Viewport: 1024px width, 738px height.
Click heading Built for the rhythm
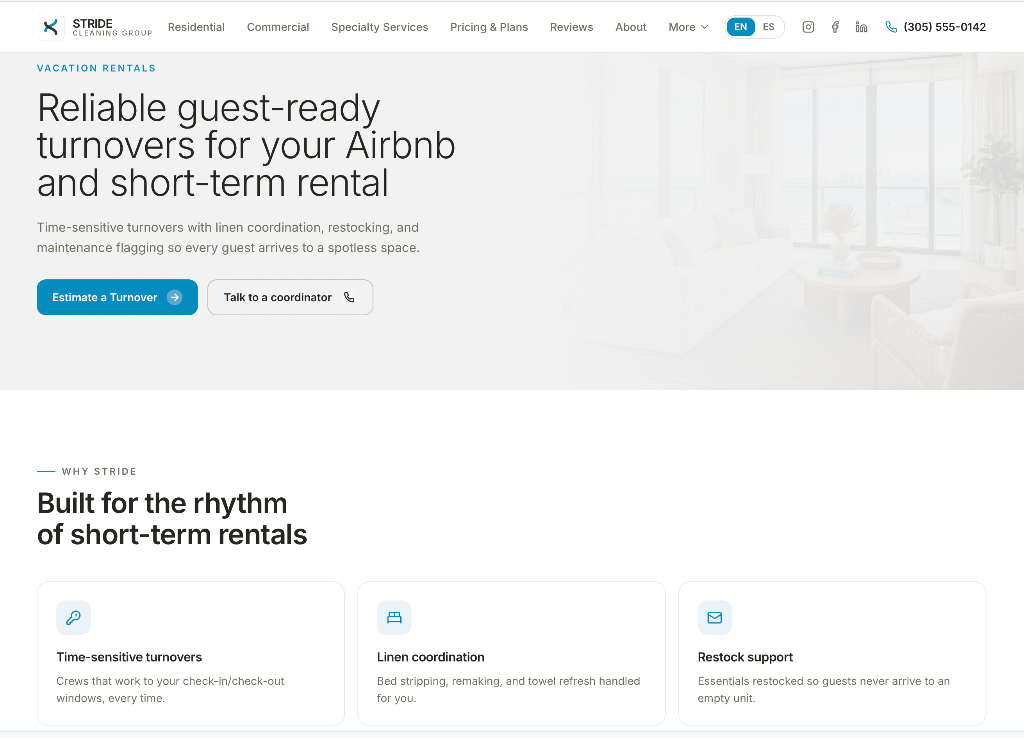(172, 519)
